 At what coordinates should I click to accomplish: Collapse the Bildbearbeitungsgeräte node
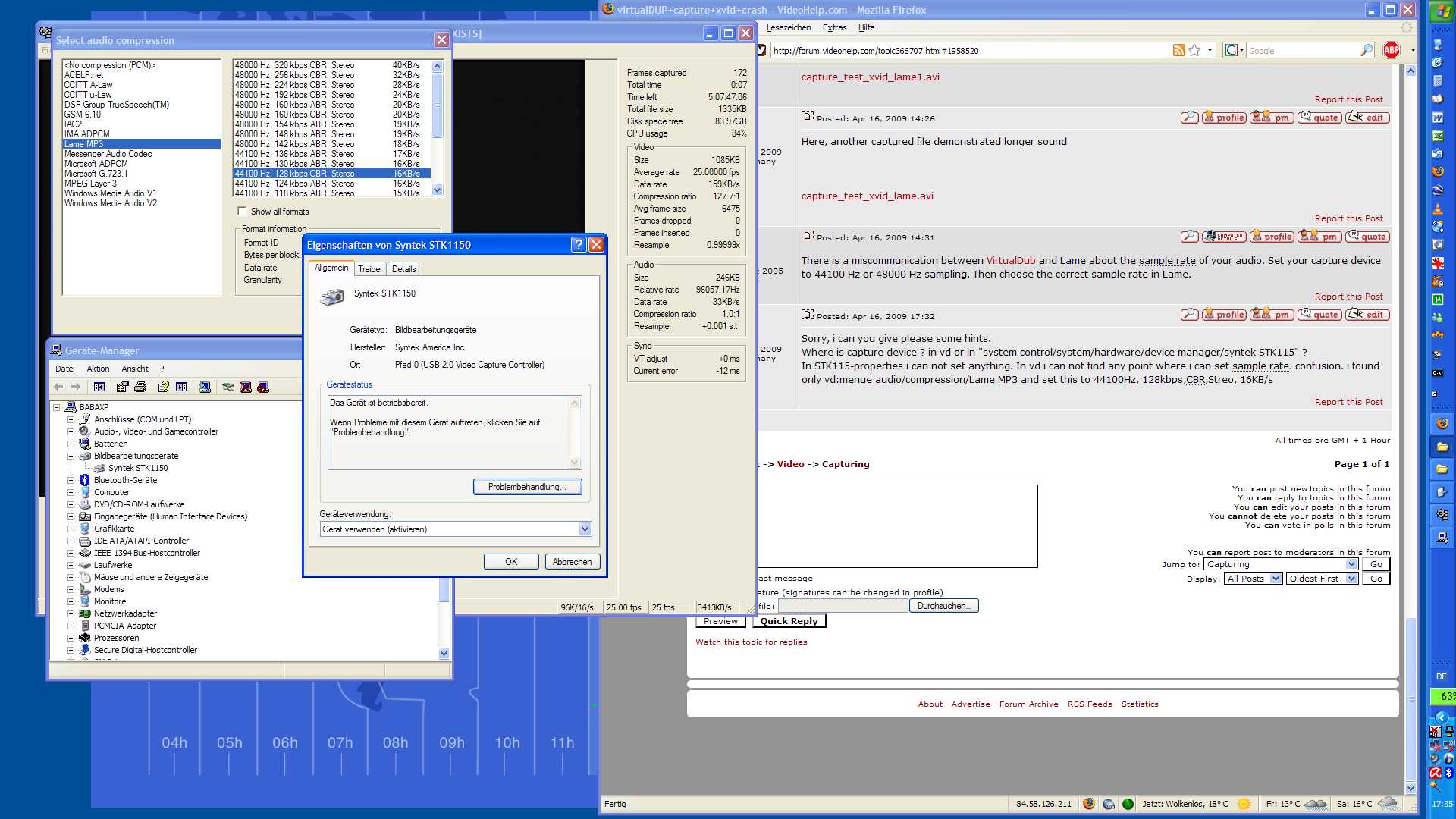tap(71, 456)
